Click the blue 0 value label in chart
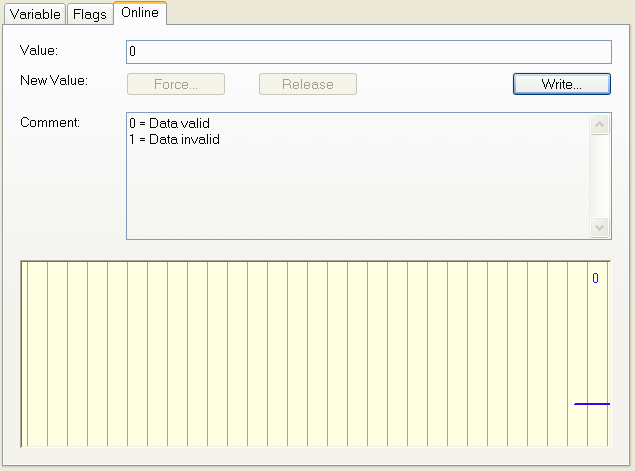Viewport: 635px width, 471px height. coord(595,278)
